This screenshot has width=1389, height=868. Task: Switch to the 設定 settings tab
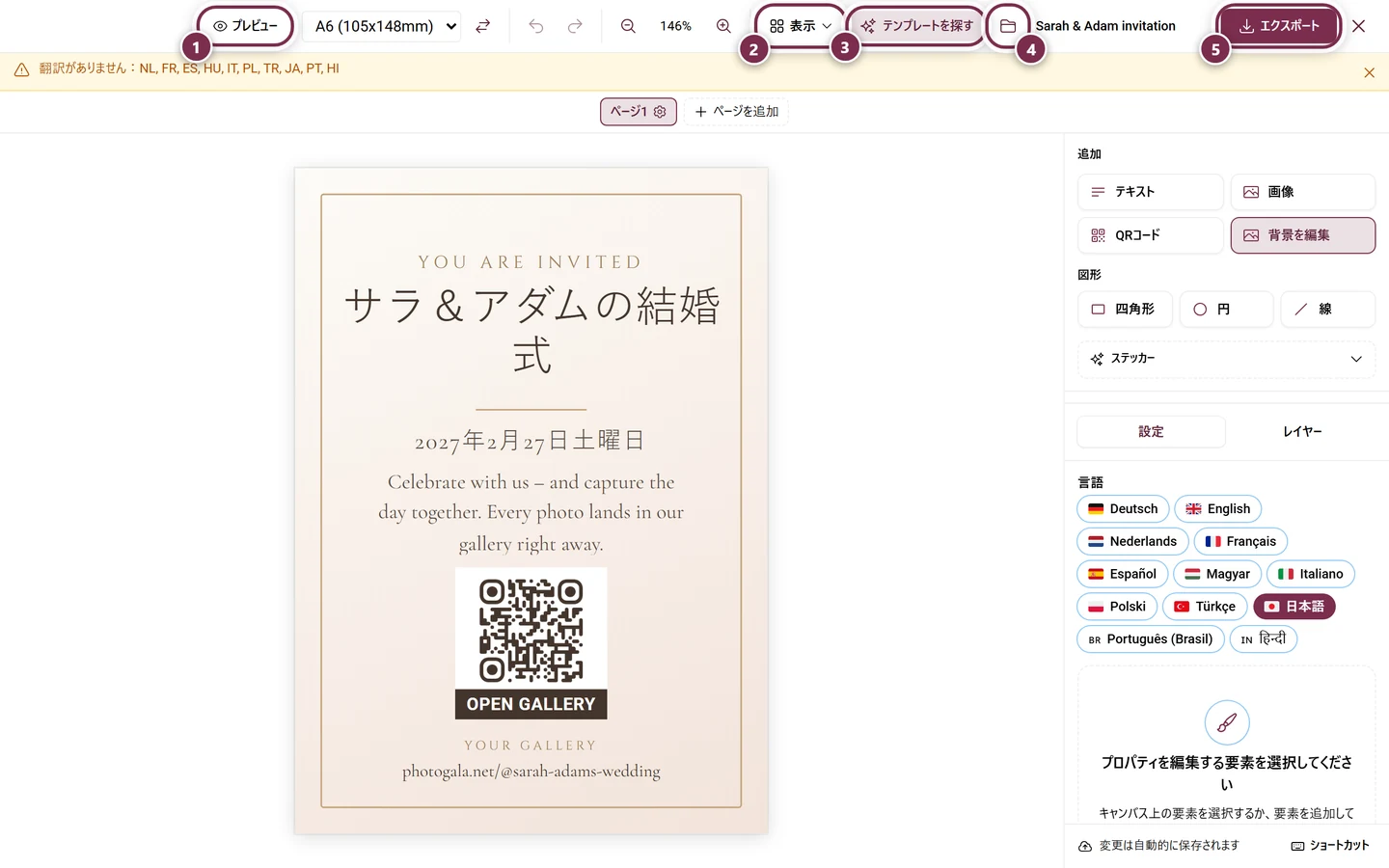tap(1151, 432)
